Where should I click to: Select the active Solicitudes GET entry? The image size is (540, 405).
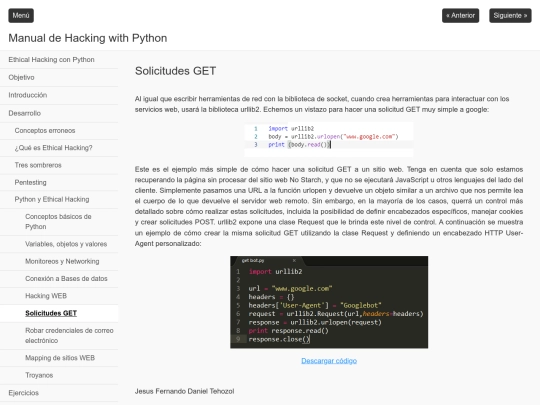59,313
